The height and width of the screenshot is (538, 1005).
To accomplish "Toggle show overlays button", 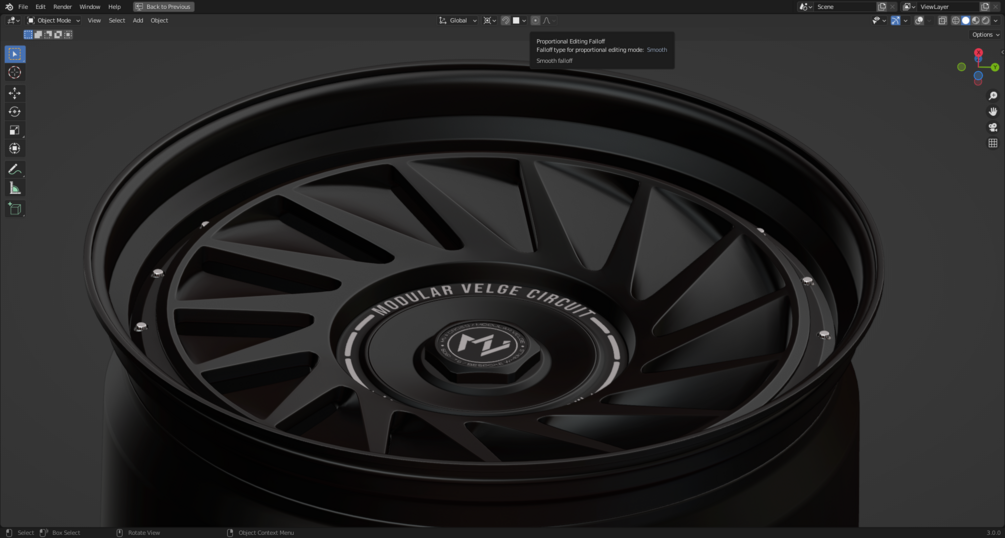I will point(919,21).
